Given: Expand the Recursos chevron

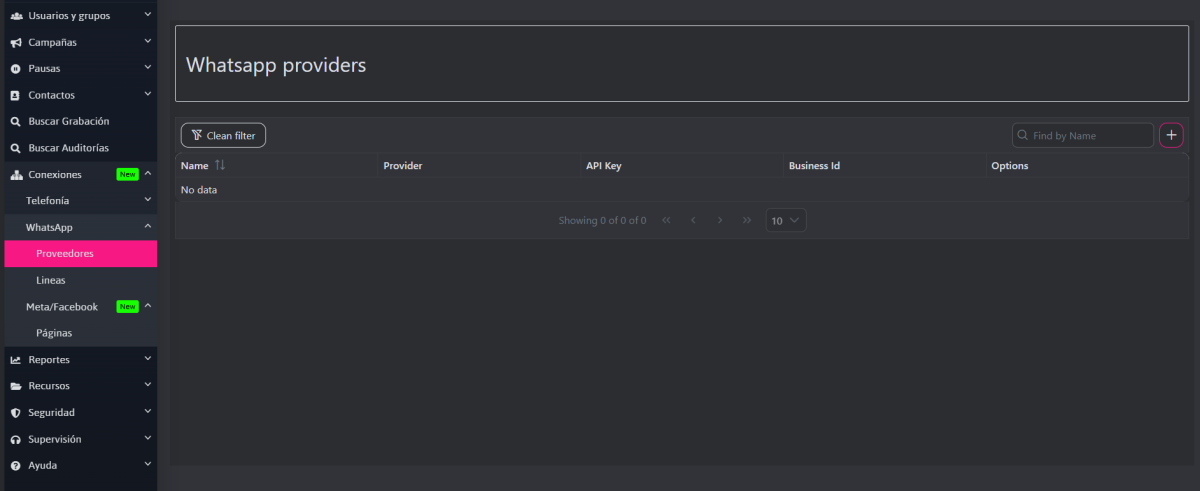Looking at the screenshot, I should (148, 385).
